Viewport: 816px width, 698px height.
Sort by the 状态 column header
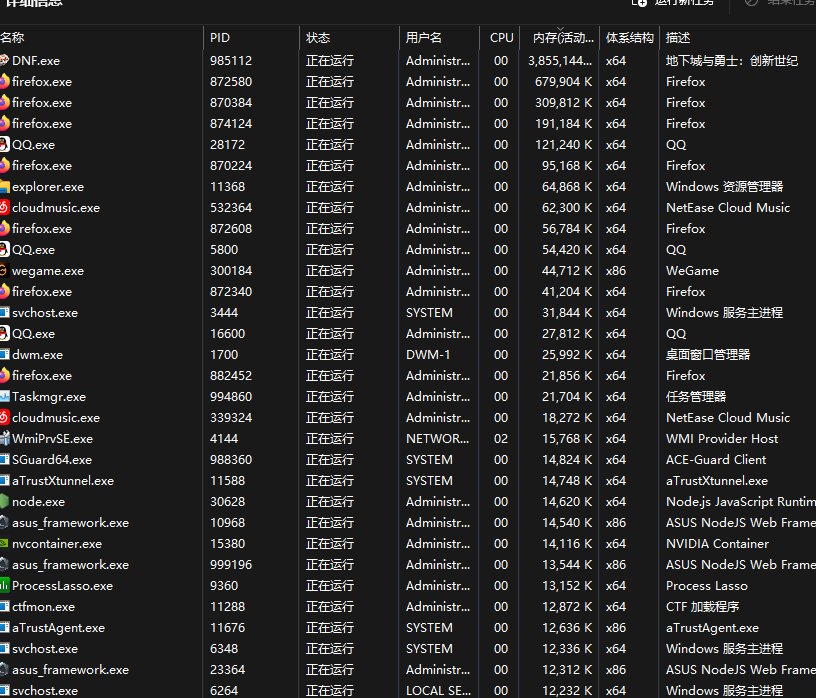click(x=349, y=37)
